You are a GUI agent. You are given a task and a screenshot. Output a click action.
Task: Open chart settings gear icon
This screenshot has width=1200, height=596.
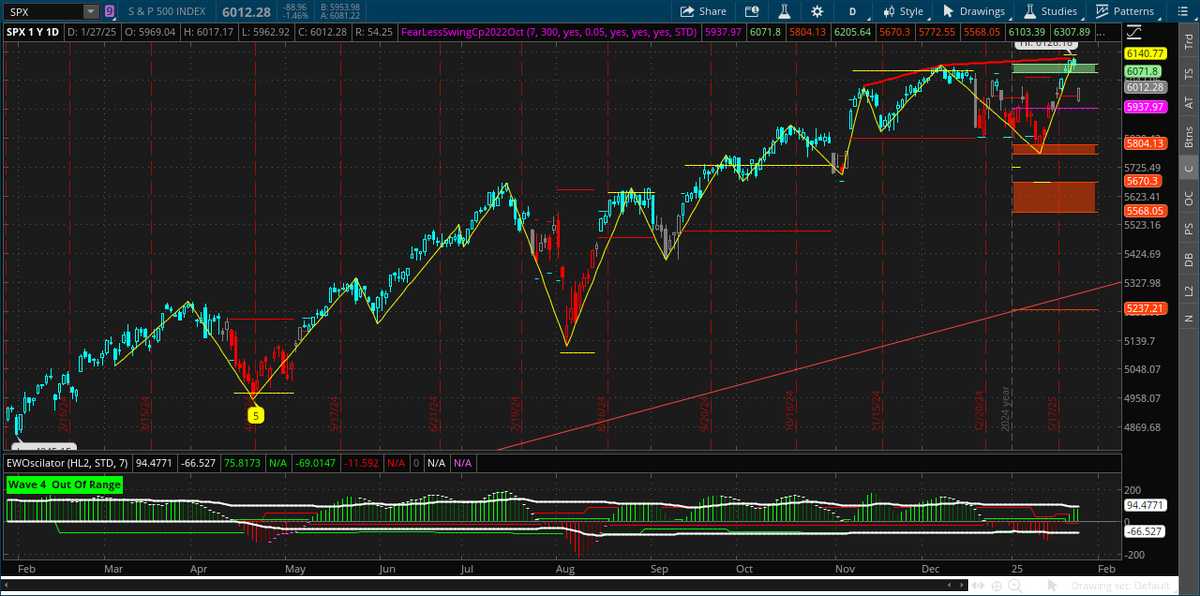[818, 11]
